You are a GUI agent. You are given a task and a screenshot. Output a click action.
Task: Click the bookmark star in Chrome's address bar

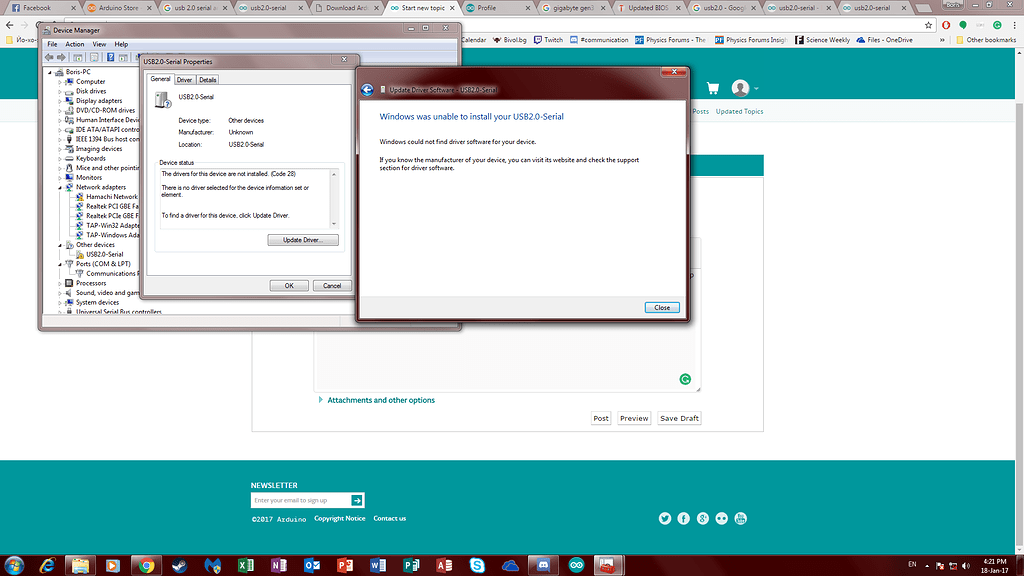(x=927, y=24)
